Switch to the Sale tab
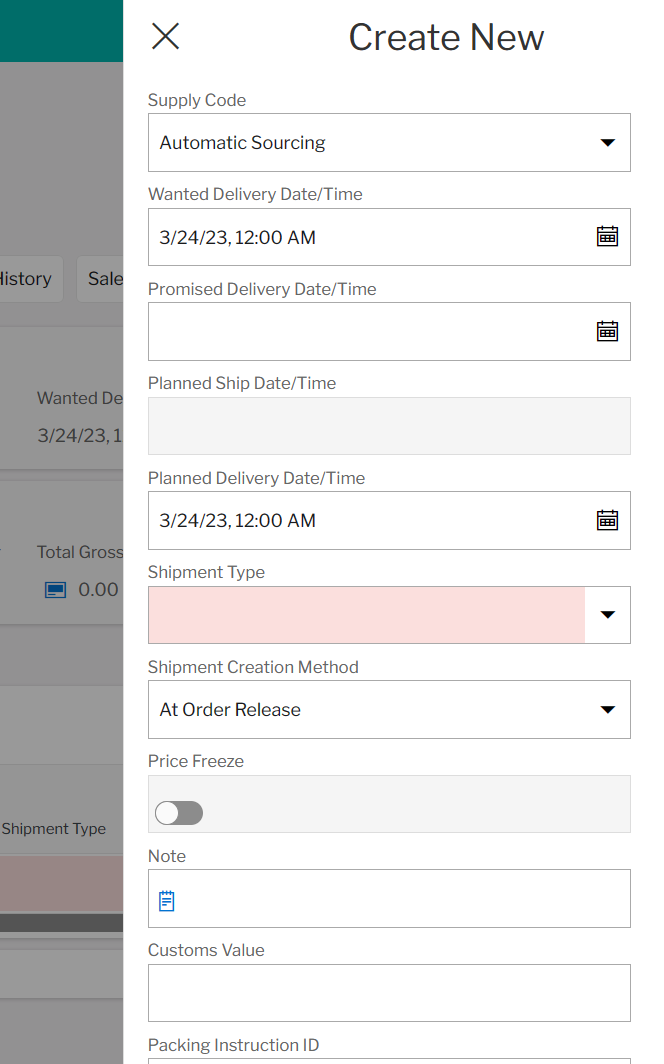The image size is (664, 1064). 100,279
